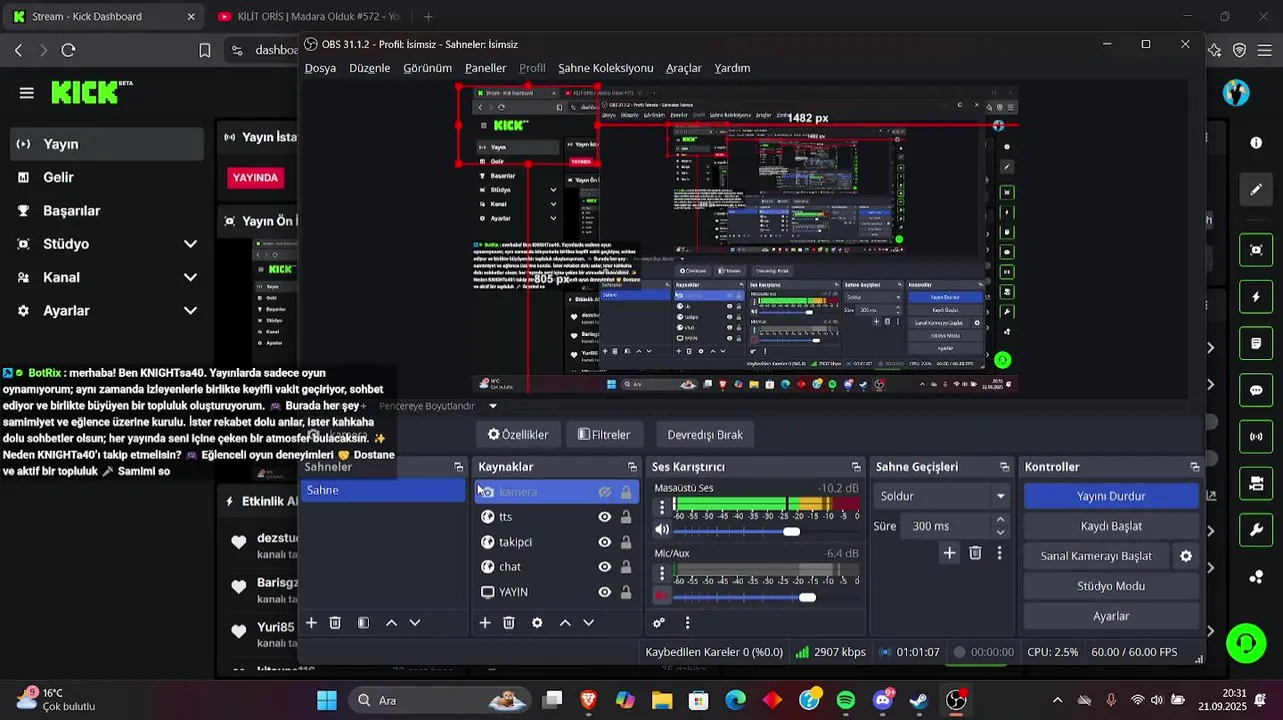1283x720 pixels.
Task: Open Ses Karıştırıcı three-dot menu at bottom
Action: [x=687, y=623]
